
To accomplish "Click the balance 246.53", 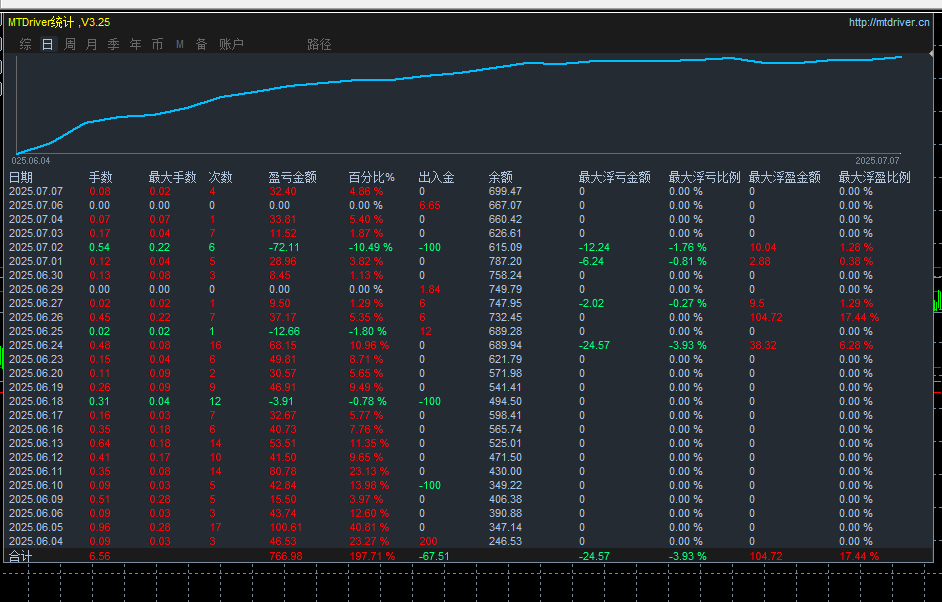I will click(505, 541).
